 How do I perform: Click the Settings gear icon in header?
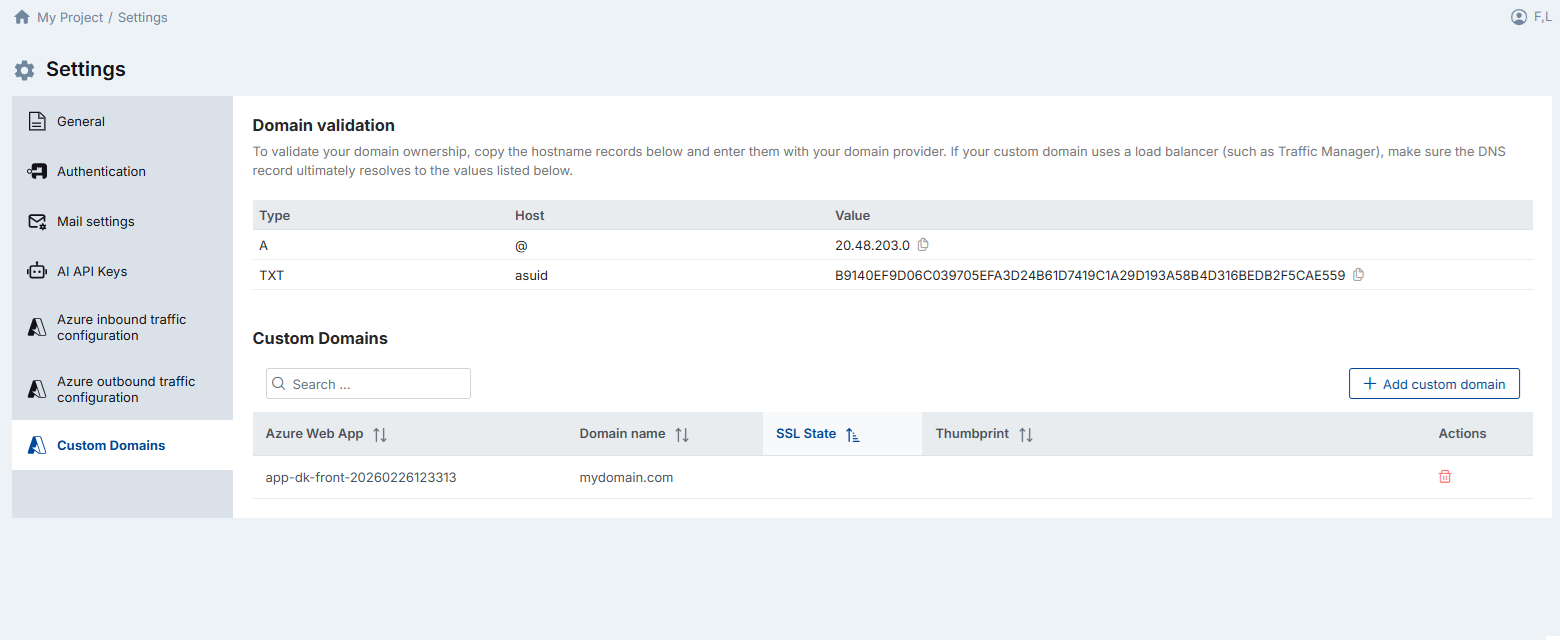tap(24, 69)
